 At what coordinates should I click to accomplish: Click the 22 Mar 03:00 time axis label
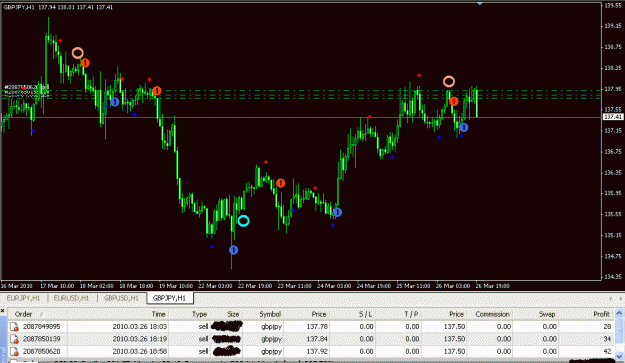point(215,286)
